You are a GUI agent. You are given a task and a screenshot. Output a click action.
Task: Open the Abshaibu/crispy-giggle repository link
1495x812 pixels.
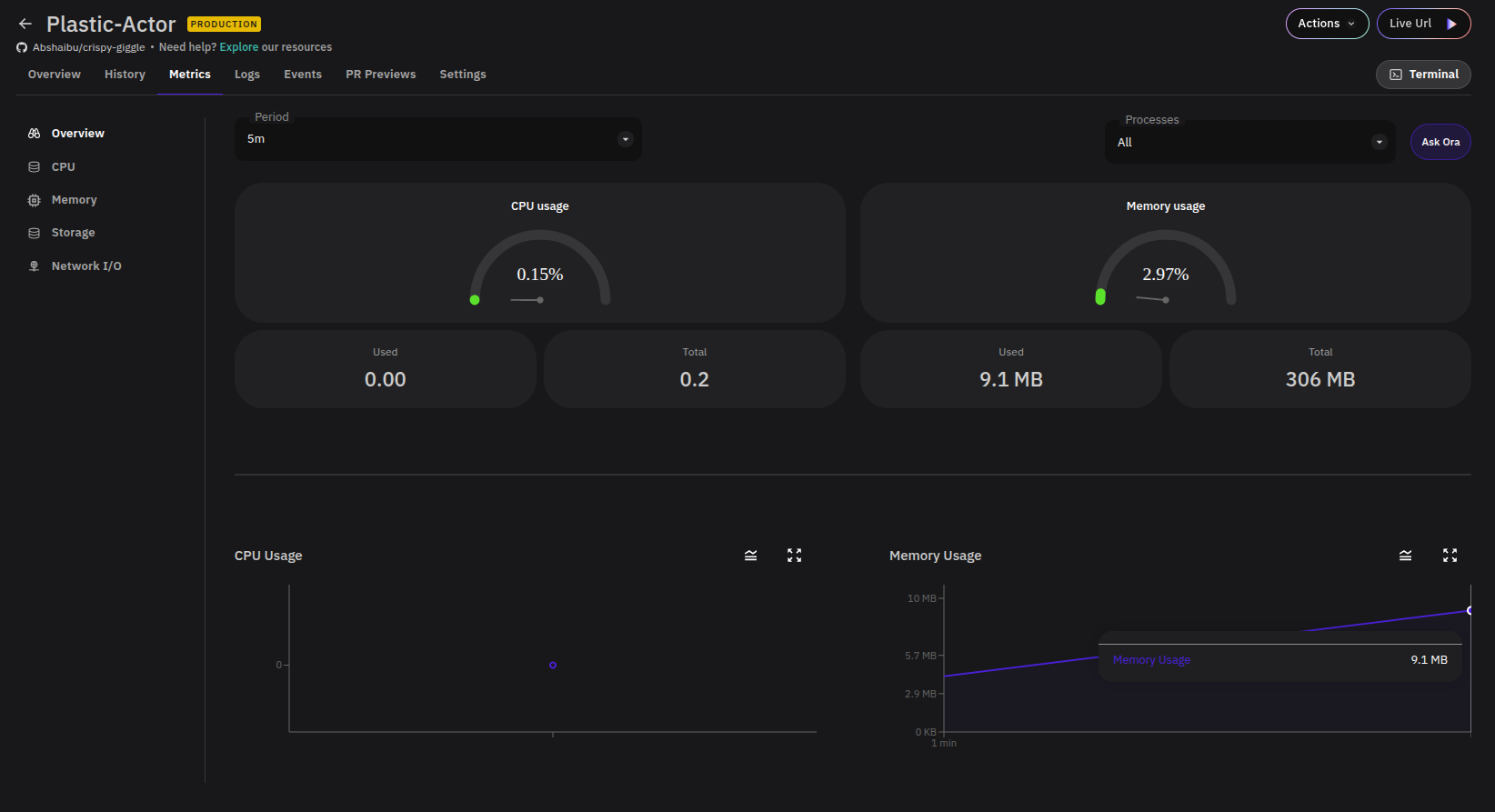click(88, 47)
